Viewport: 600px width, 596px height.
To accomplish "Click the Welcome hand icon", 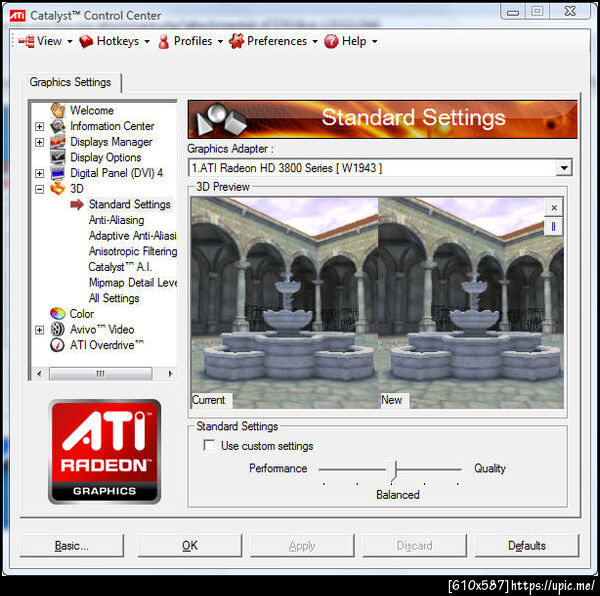I will point(58,110).
